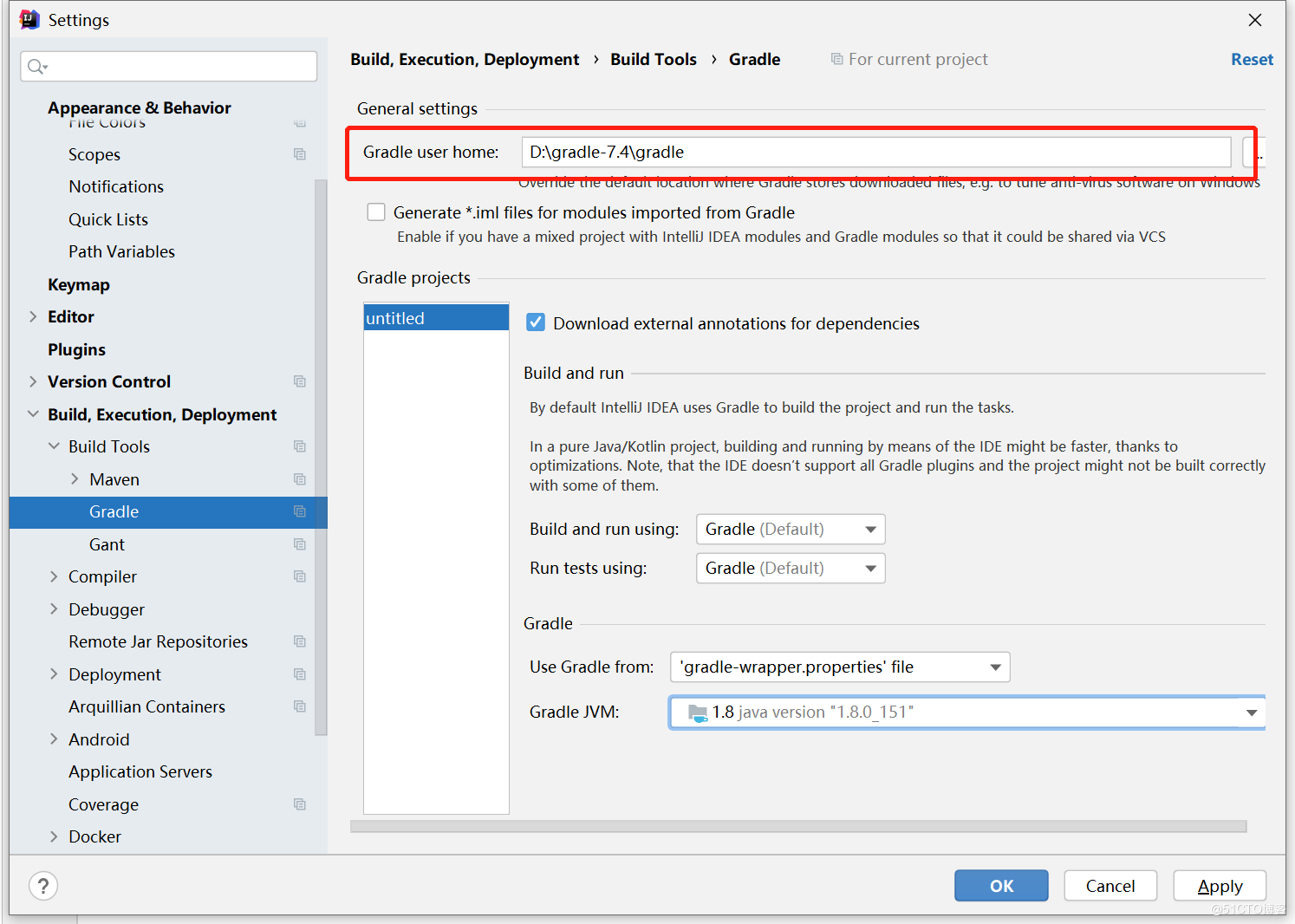Collapse Build, Execution, Deployment node
This screenshot has width=1295, height=924.
(33, 414)
